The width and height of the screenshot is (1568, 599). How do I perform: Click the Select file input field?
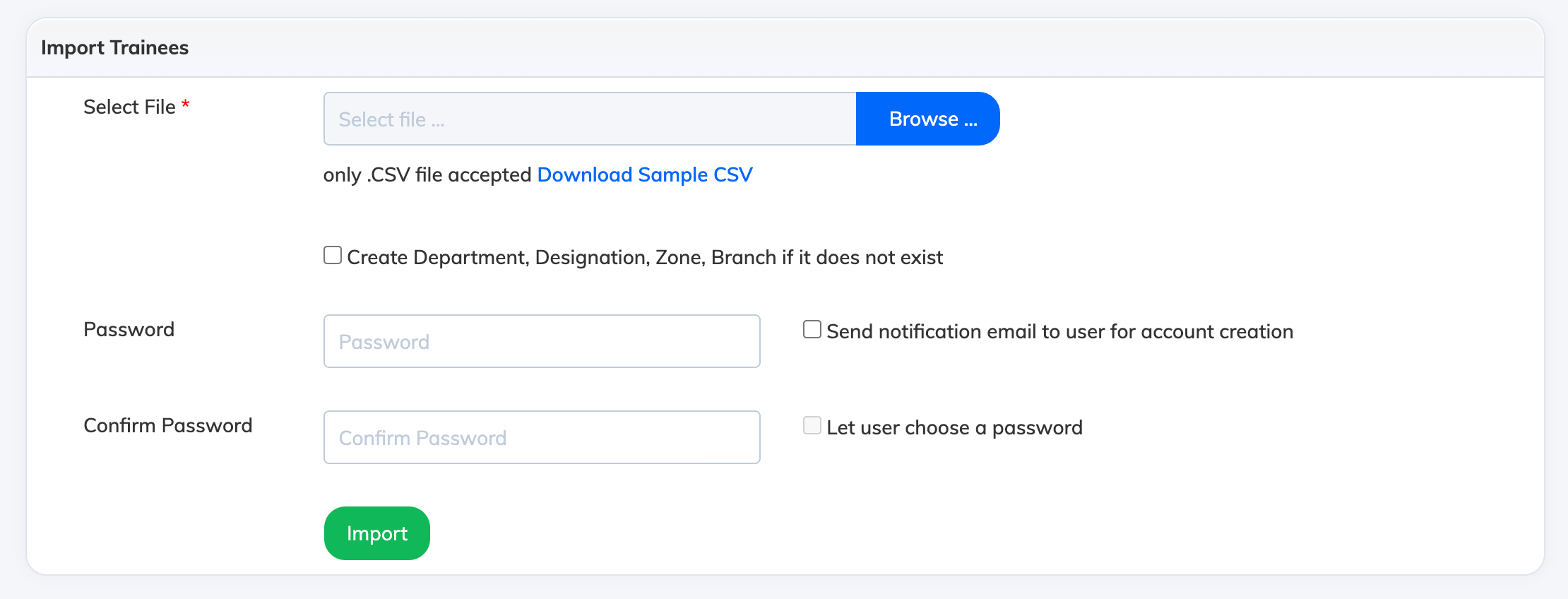tap(590, 119)
